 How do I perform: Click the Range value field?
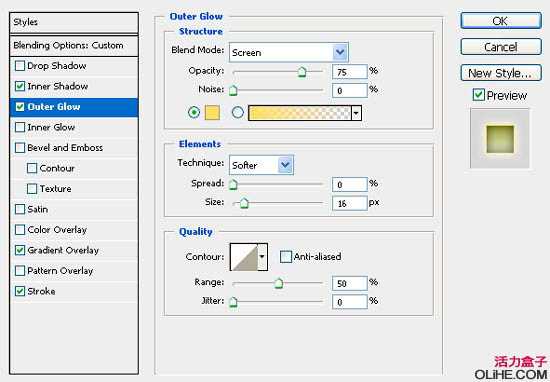click(x=350, y=283)
